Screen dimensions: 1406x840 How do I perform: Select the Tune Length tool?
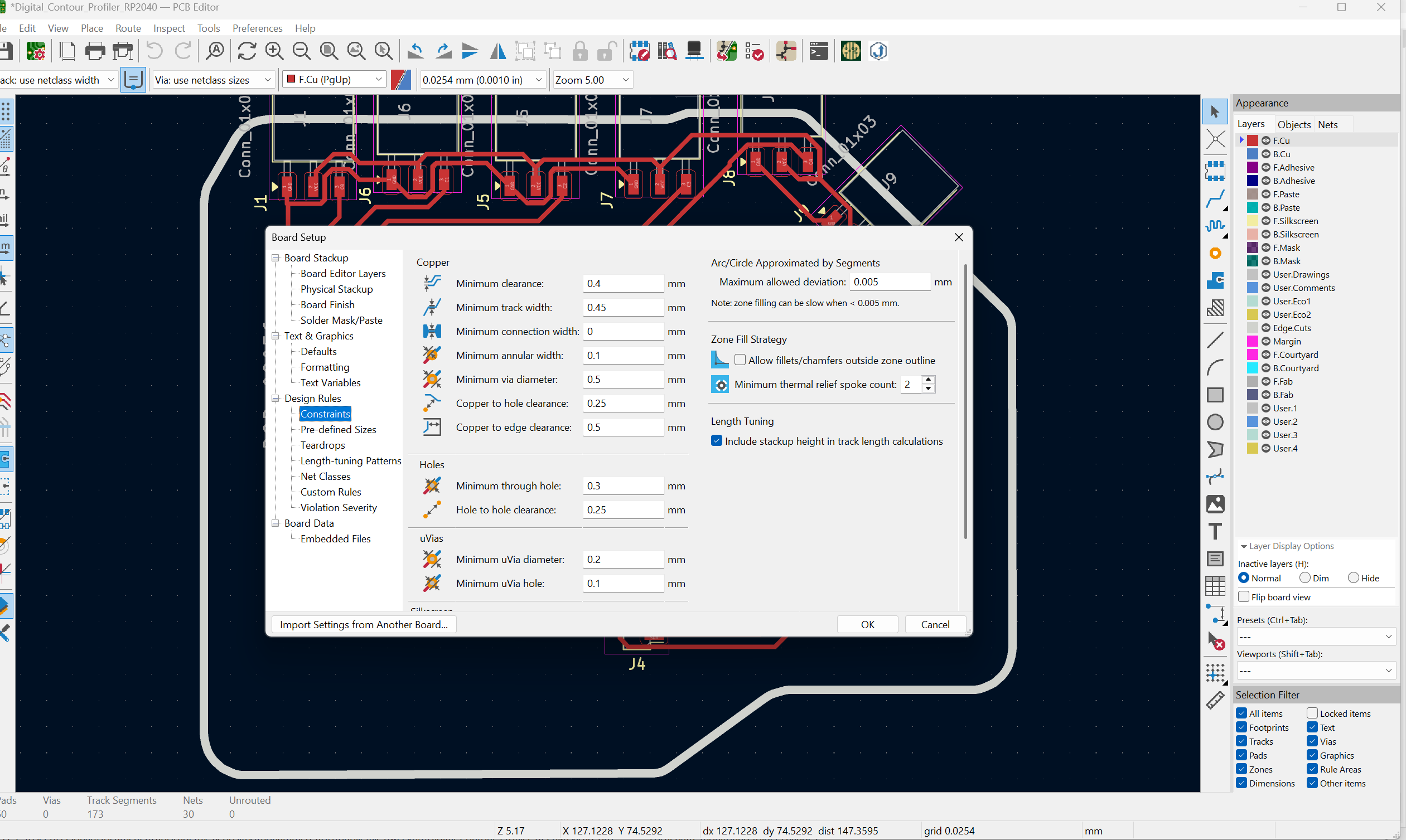pos(1215,226)
